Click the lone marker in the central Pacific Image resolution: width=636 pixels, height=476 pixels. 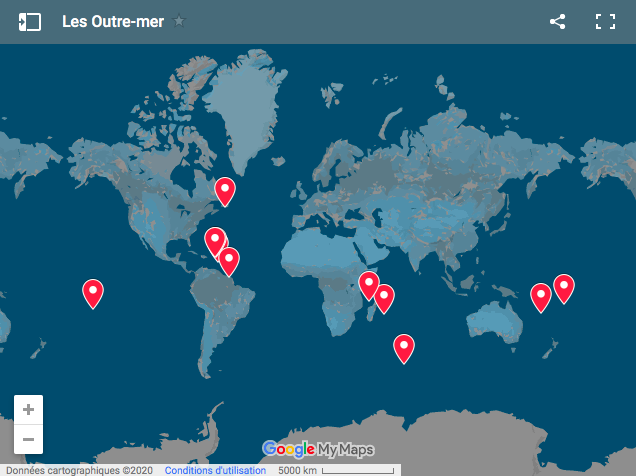tap(93, 291)
